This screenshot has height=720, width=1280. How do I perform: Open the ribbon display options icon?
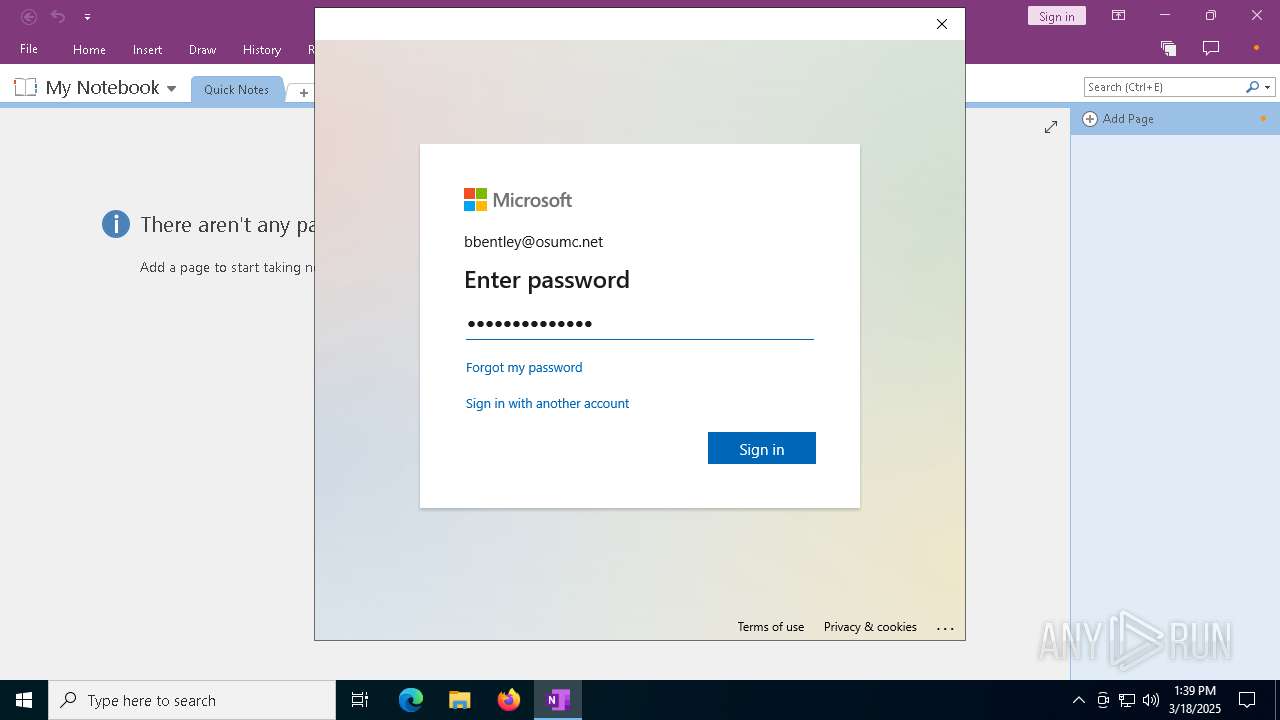click(1119, 16)
